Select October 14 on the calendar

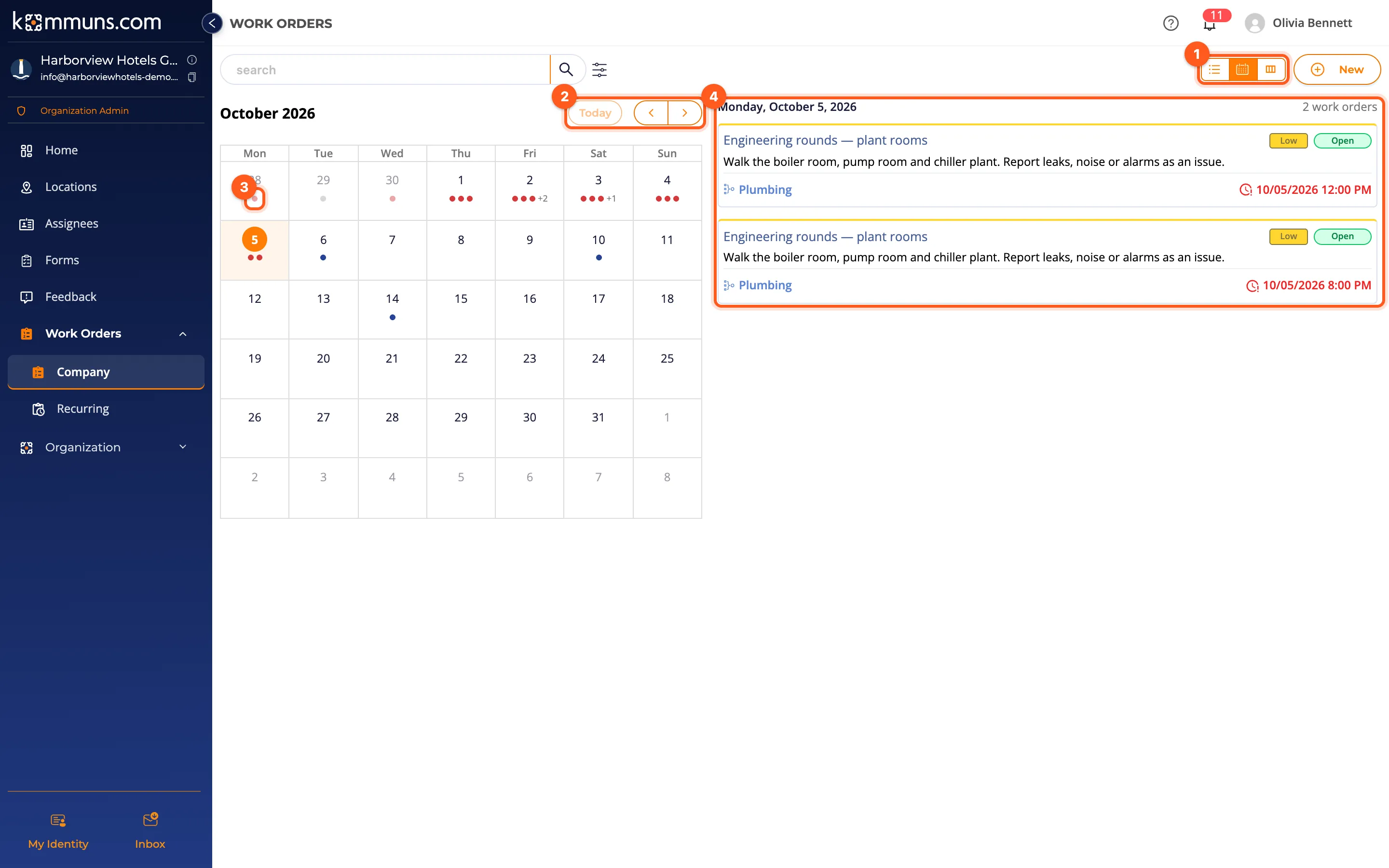[392, 310]
